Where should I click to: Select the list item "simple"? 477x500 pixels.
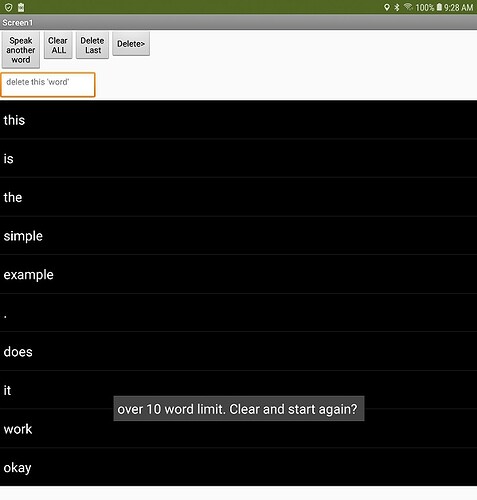(x=238, y=236)
